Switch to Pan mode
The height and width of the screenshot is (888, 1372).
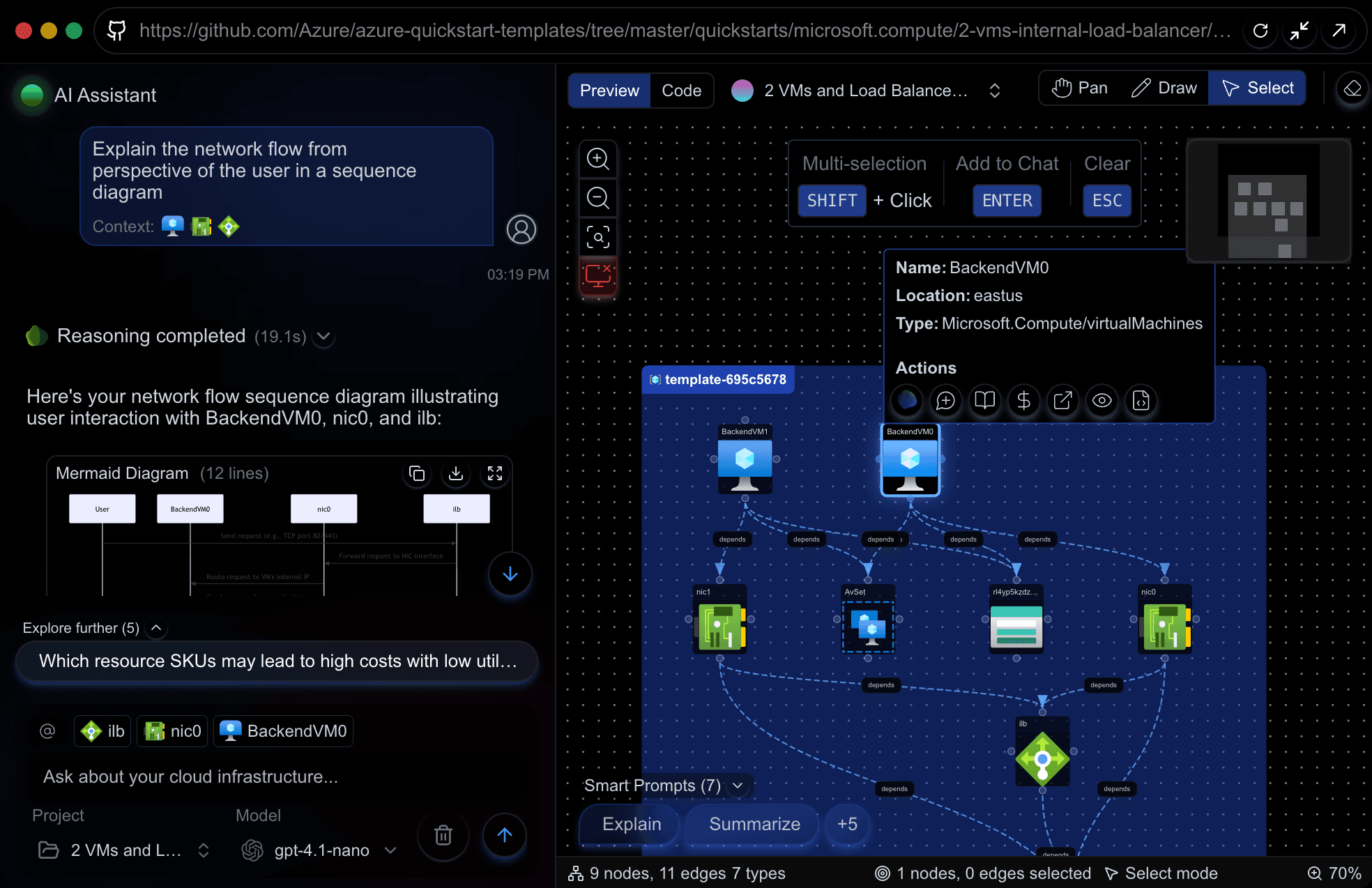(x=1080, y=88)
